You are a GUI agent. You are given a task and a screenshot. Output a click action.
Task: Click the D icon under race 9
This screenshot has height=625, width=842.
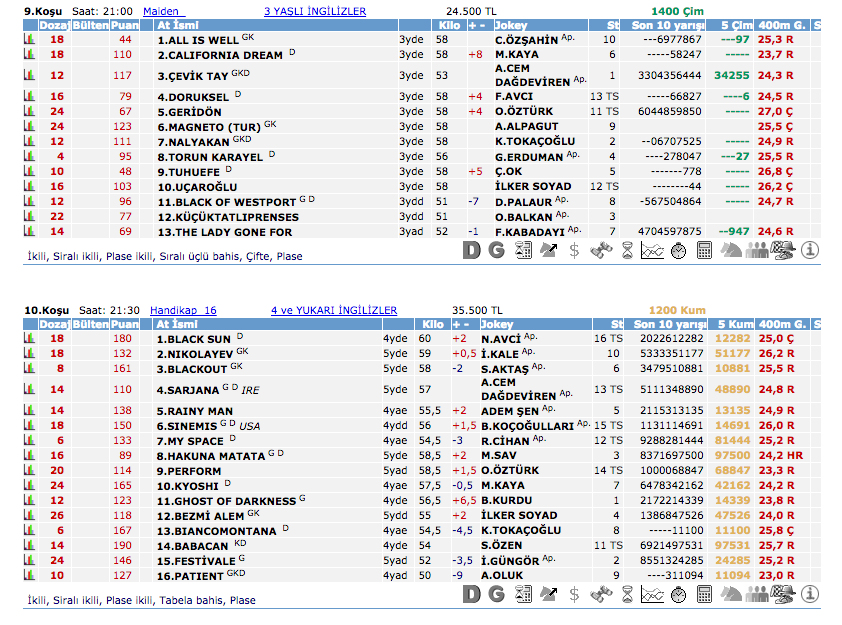(x=473, y=250)
